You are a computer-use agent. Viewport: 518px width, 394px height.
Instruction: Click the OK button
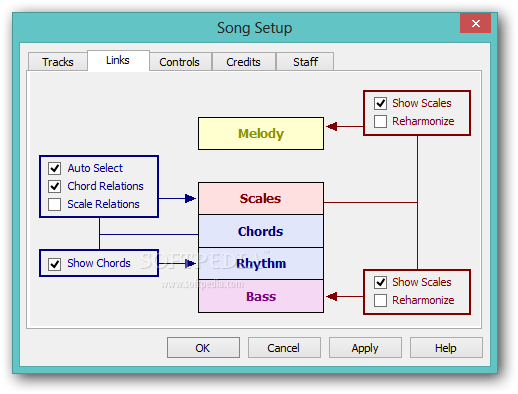(x=203, y=348)
